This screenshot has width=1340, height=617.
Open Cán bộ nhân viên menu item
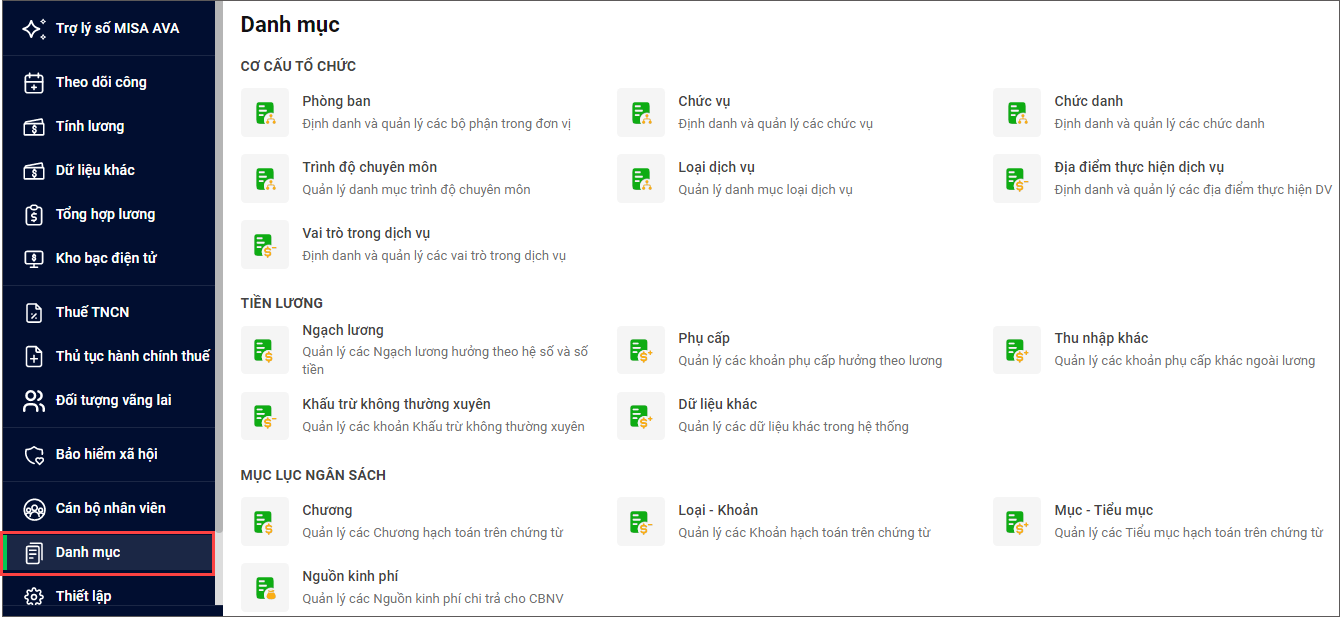[110, 508]
